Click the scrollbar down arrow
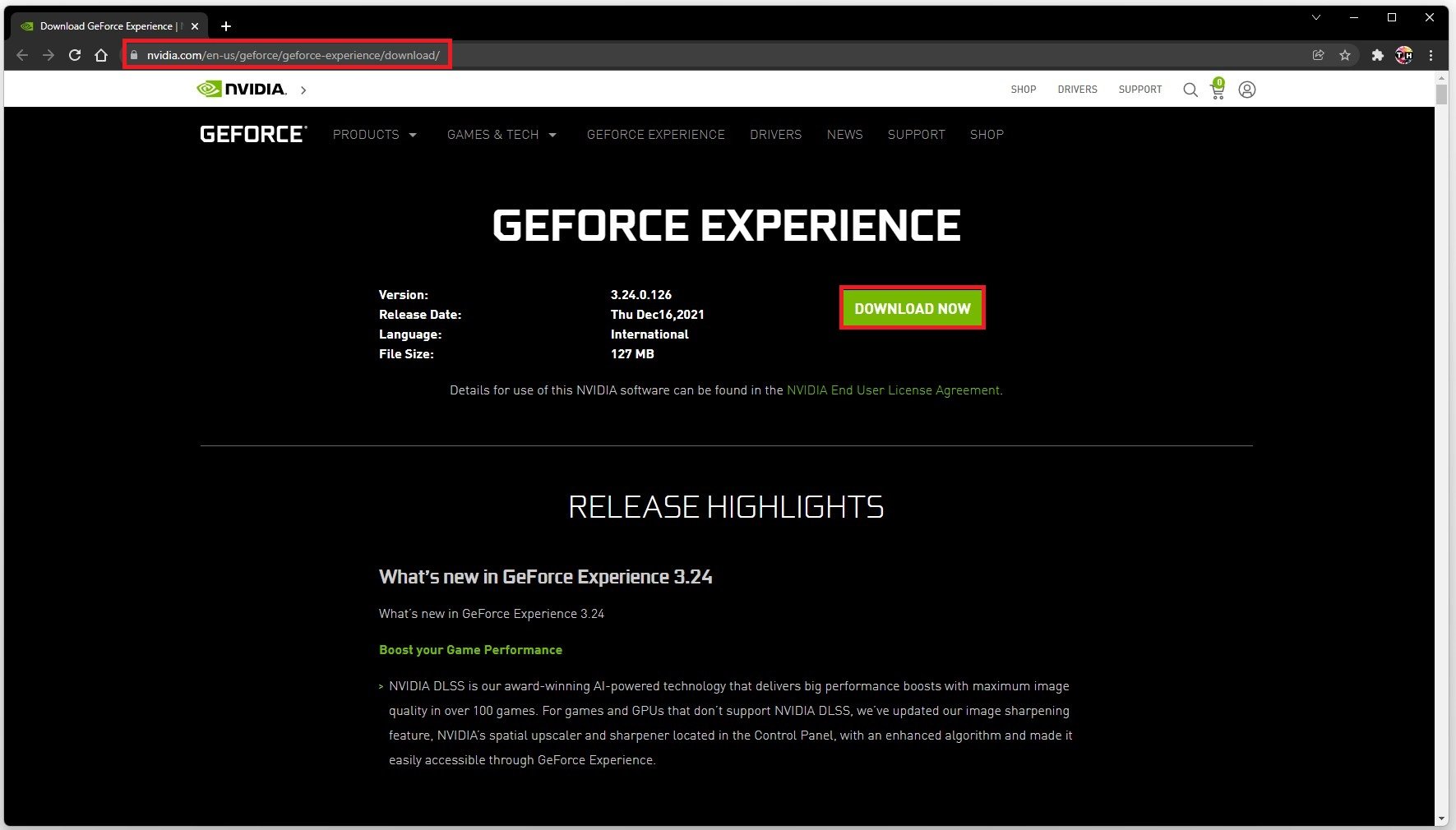This screenshot has width=1456, height=830. pyautogui.click(x=1441, y=819)
